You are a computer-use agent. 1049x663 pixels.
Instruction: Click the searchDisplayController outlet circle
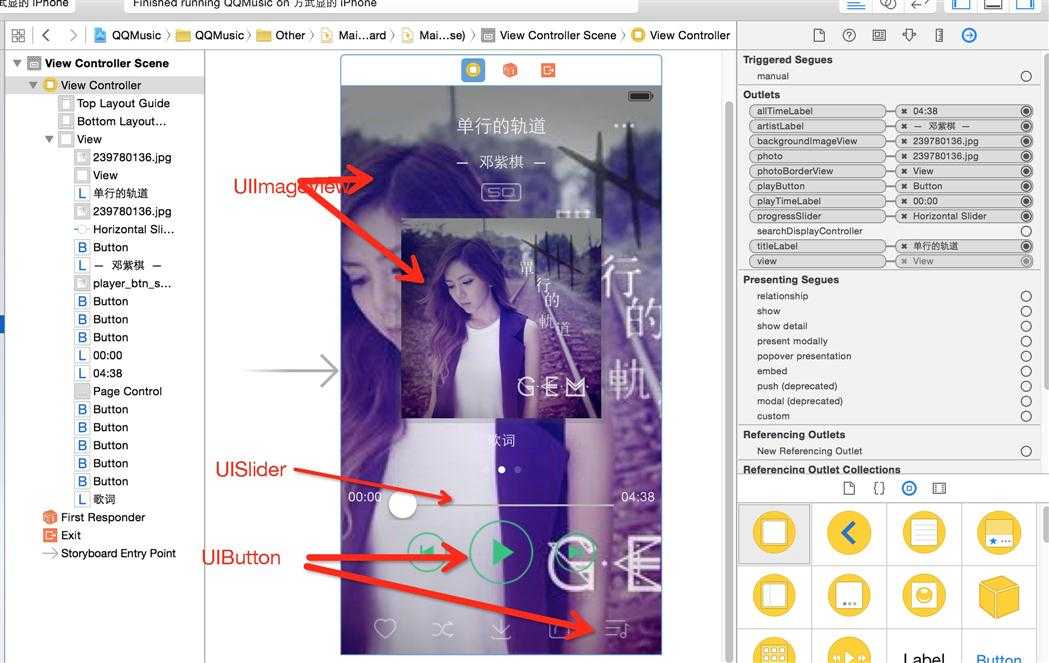(1026, 231)
